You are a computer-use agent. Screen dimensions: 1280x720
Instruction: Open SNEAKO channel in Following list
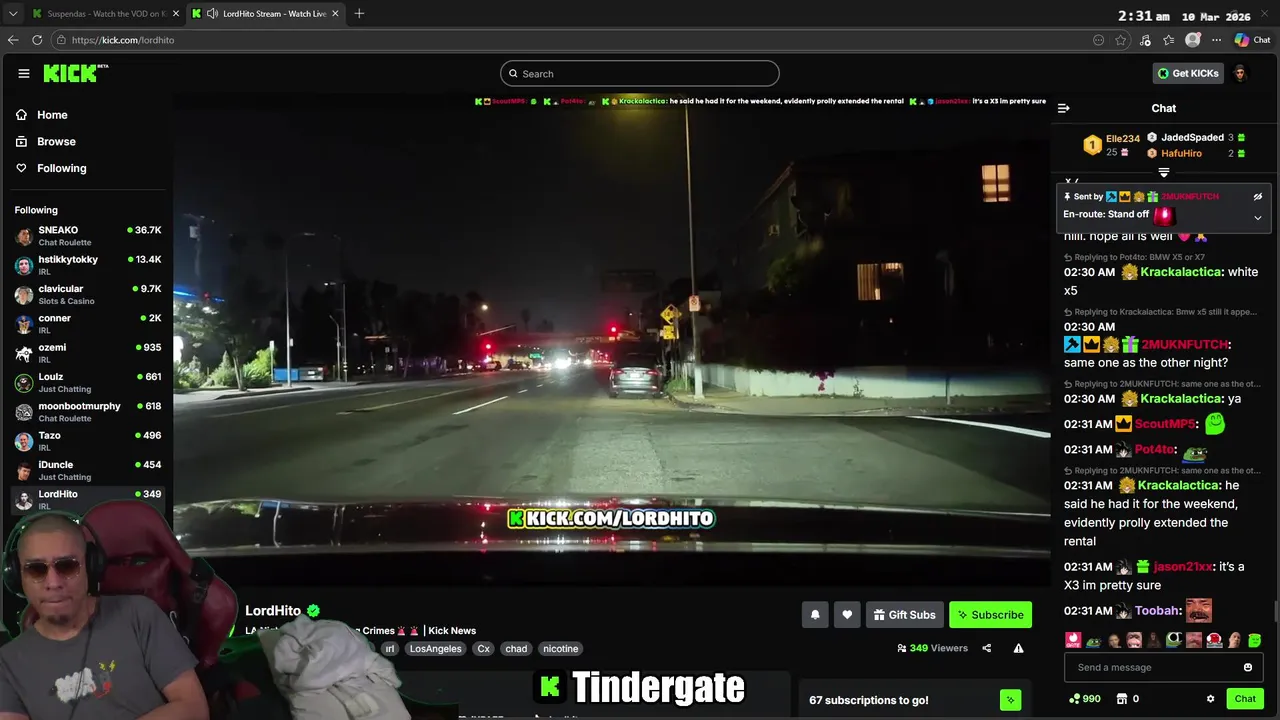pos(88,236)
